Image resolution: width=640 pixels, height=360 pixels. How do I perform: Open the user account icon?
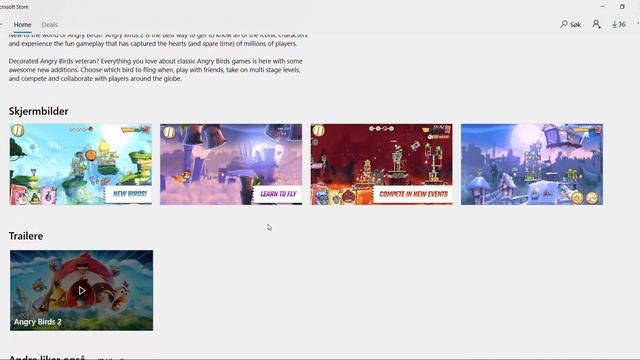point(596,24)
